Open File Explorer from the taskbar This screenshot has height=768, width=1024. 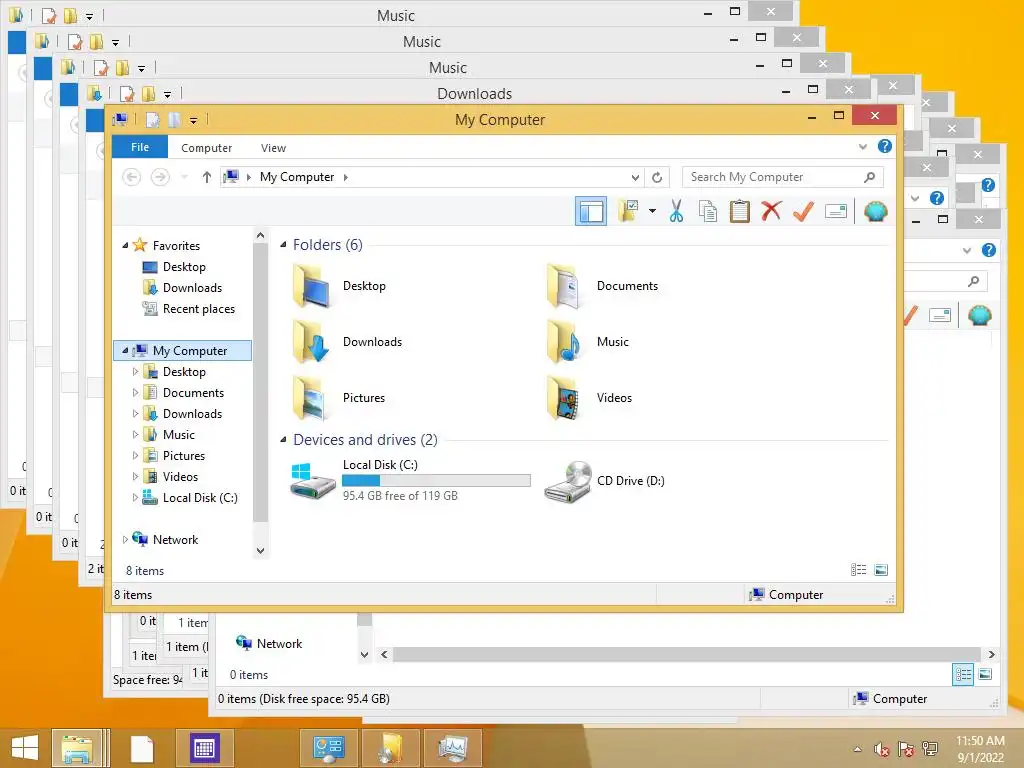pos(77,748)
